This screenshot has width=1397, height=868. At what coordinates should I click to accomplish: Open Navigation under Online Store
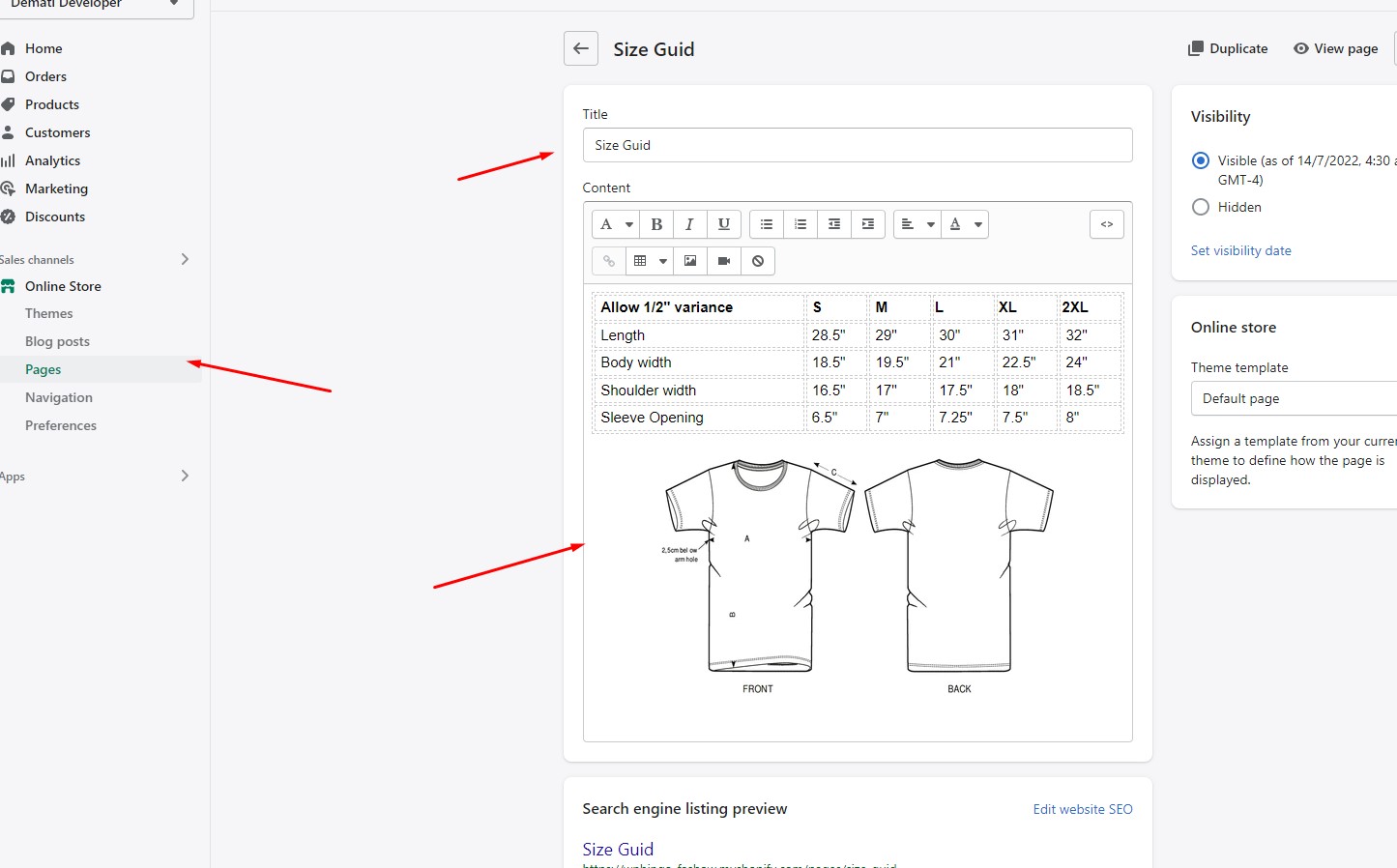coord(59,397)
